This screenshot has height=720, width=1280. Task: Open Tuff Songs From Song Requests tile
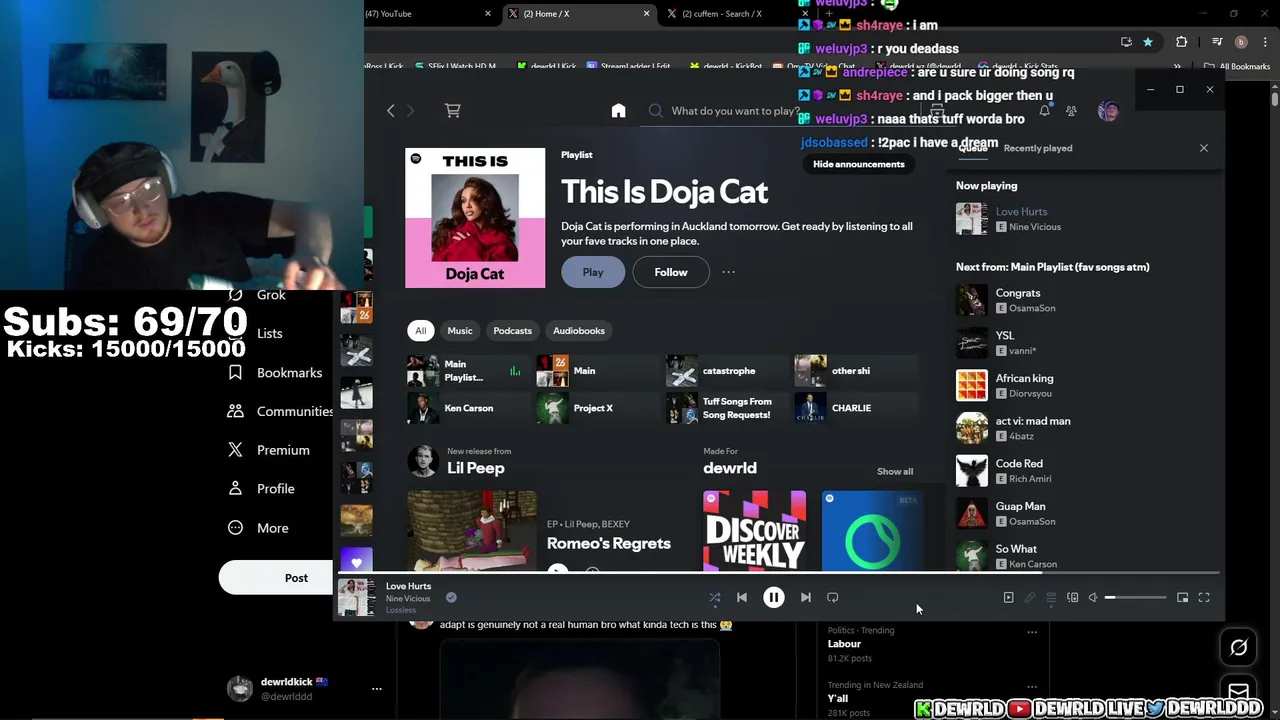point(725,408)
